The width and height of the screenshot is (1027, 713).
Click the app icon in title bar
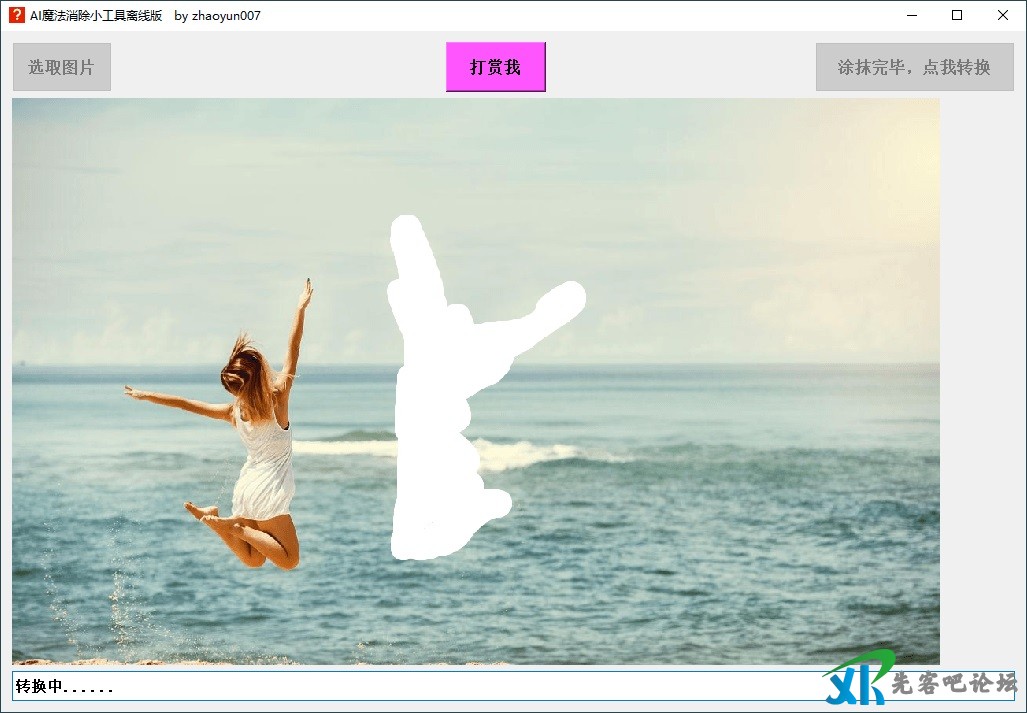click(x=17, y=15)
